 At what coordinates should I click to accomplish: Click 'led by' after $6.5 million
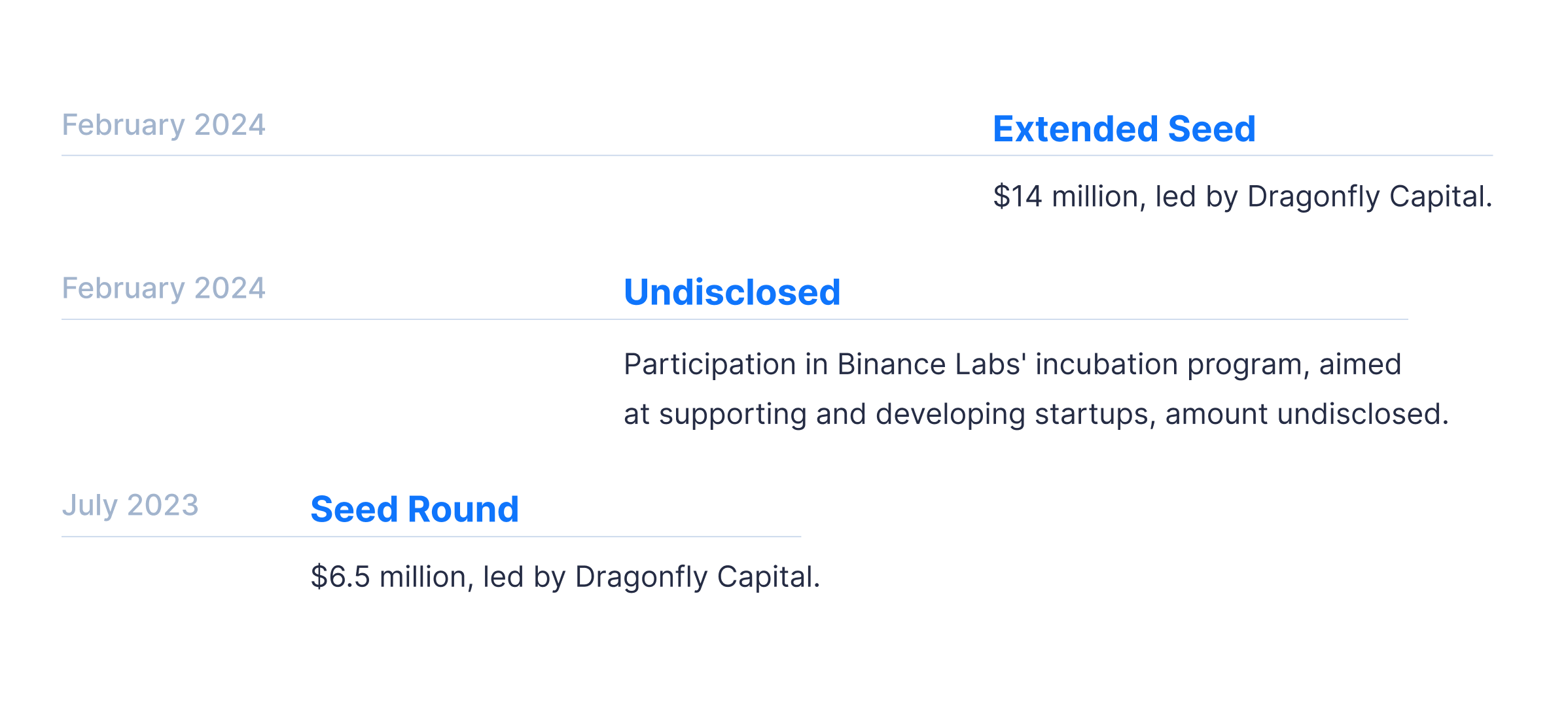524,577
